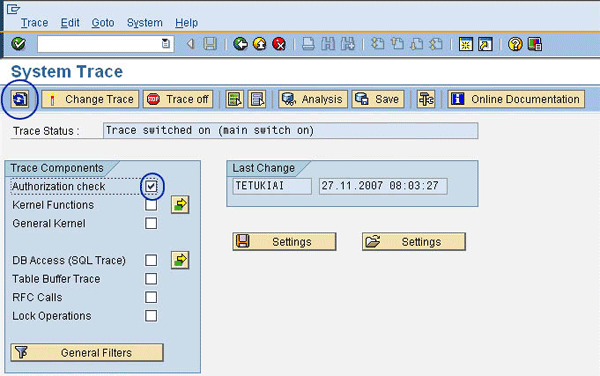Click the General Filters button
600x376 pixels.
(87, 352)
